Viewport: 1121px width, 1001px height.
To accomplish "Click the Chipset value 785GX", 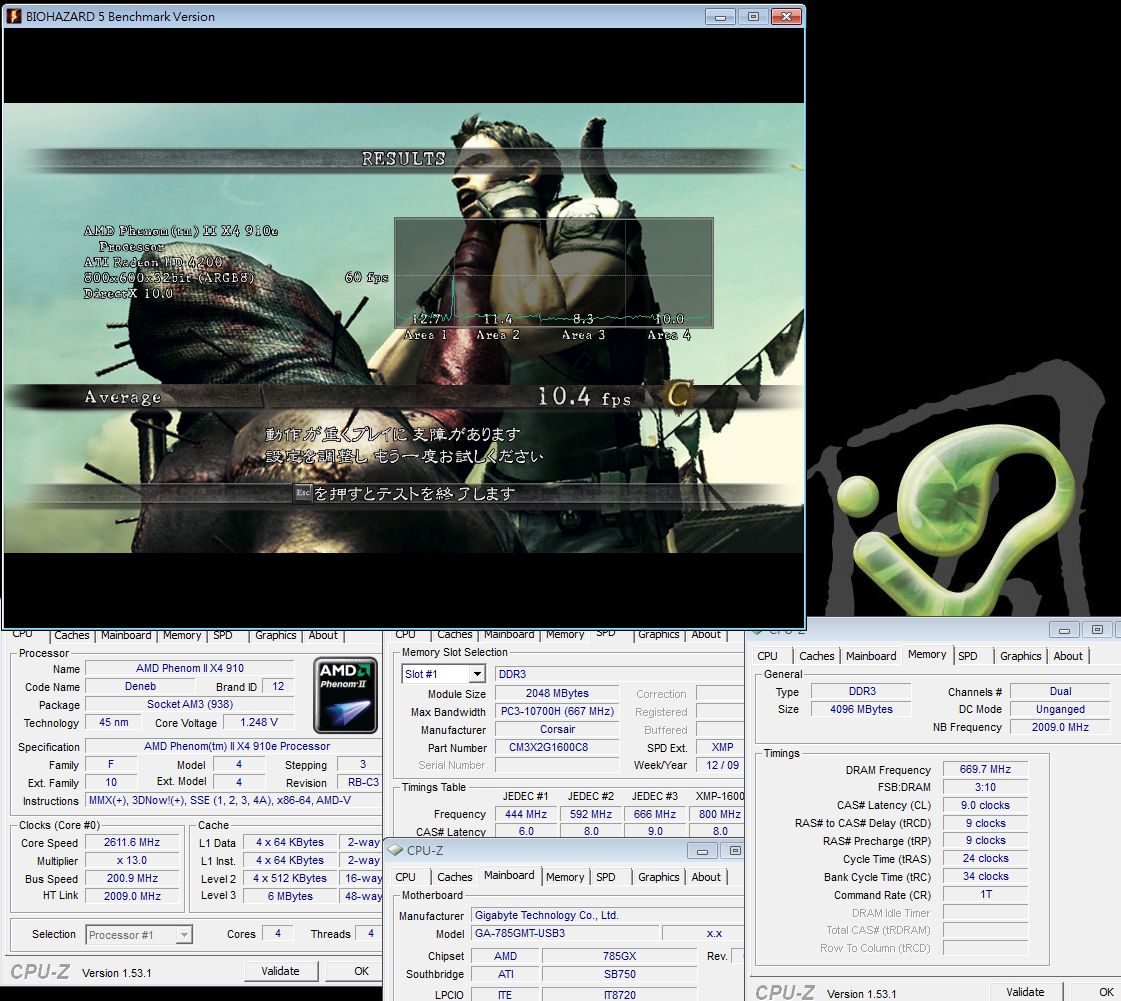I will (x=619, y=956).
